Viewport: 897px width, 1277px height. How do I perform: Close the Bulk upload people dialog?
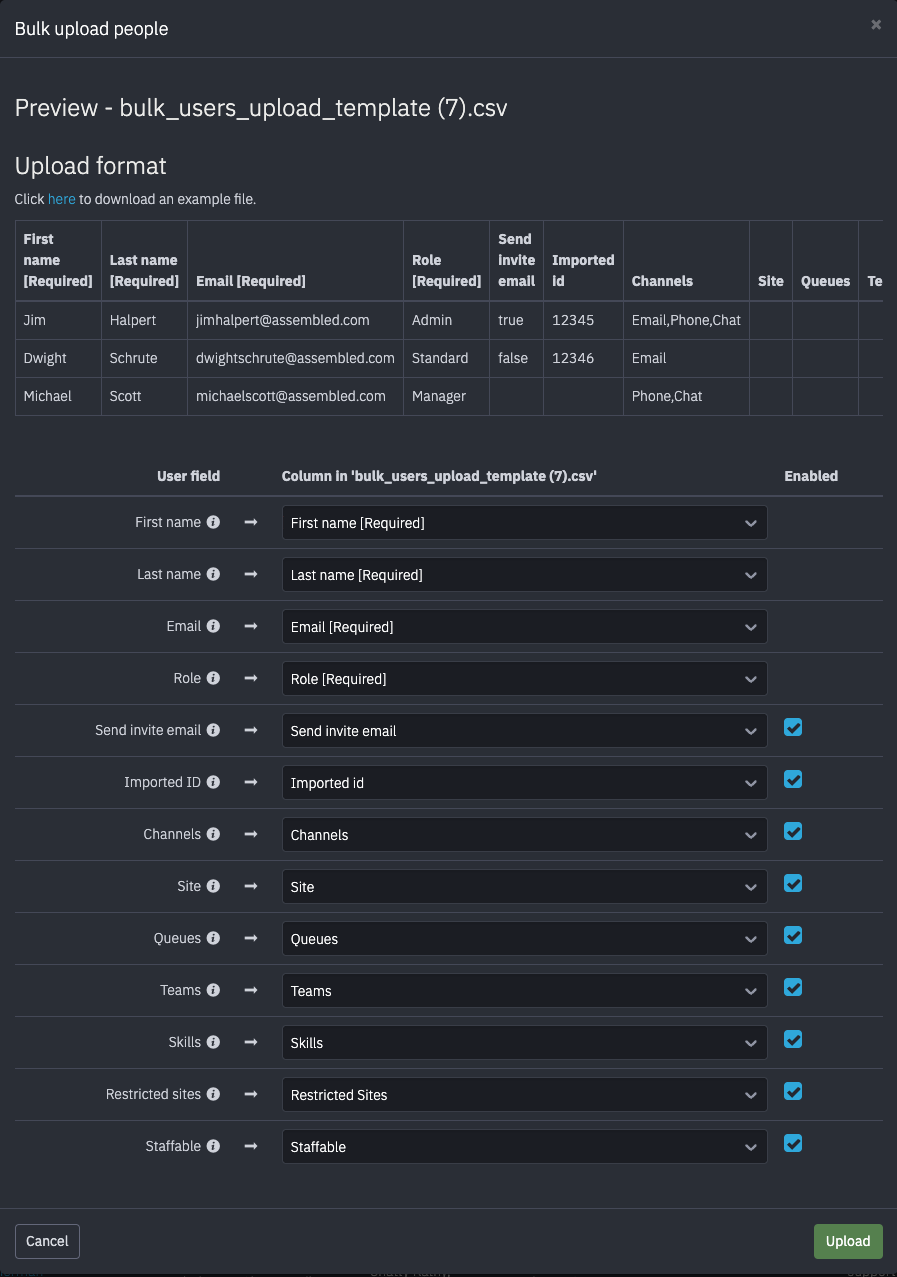click(876, 25)
